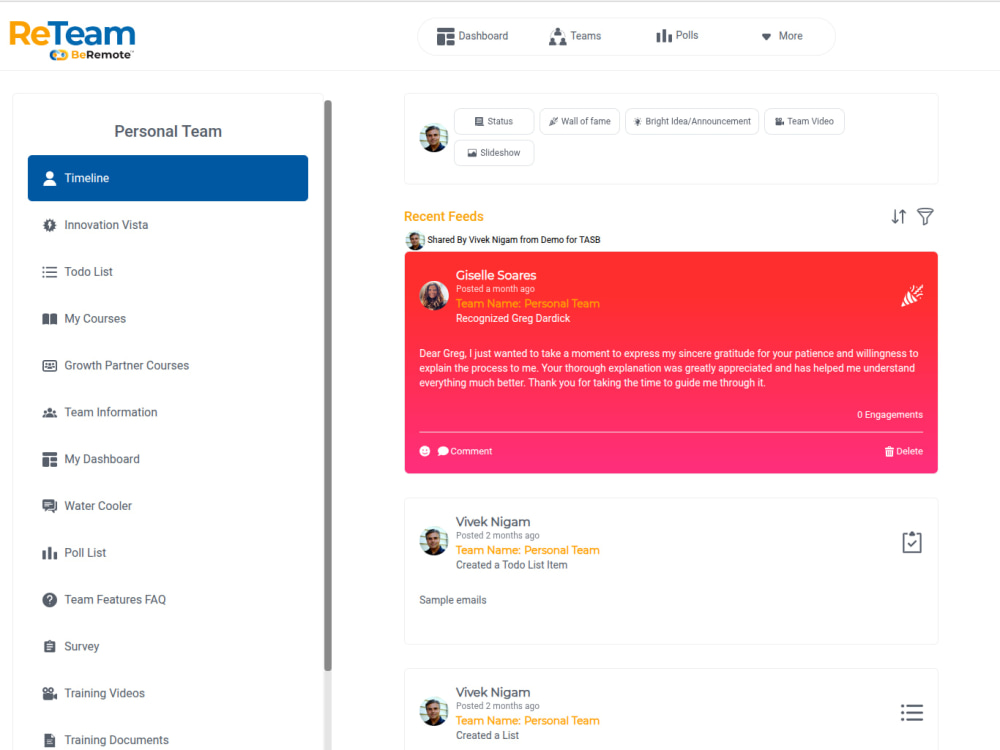Click the Wall of fame button
The image size is (1000, 750).
[579, 121]
